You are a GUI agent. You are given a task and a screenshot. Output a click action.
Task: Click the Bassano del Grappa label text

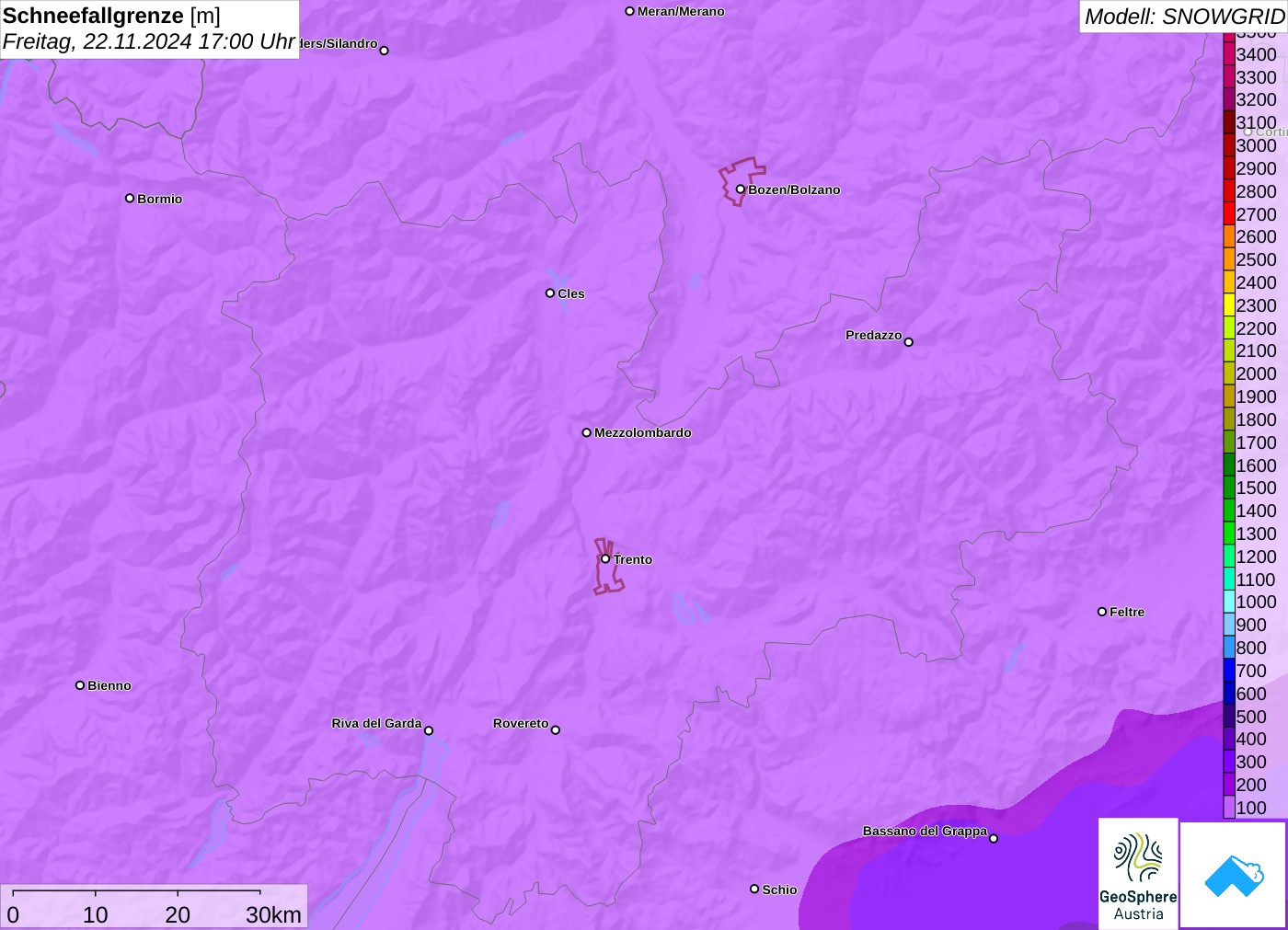click(x=925, y=831)
